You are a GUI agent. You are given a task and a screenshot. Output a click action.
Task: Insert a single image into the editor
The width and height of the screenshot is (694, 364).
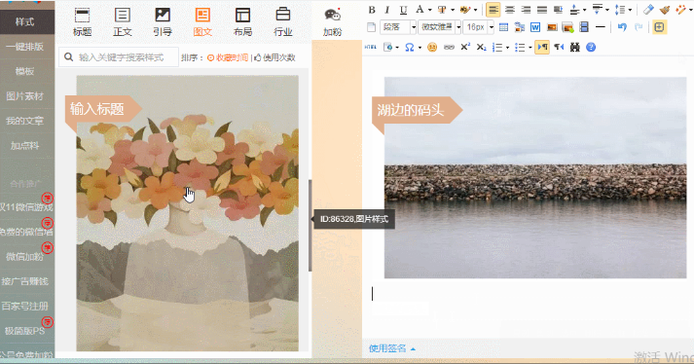click(551, 27)
